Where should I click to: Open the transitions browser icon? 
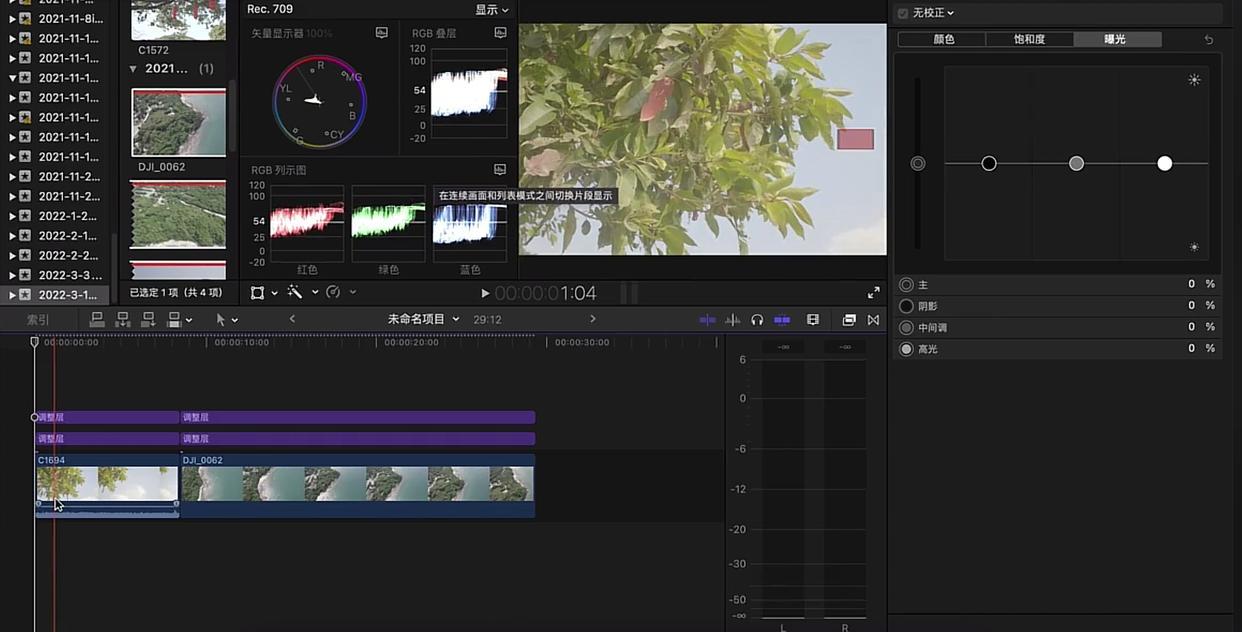873,320
